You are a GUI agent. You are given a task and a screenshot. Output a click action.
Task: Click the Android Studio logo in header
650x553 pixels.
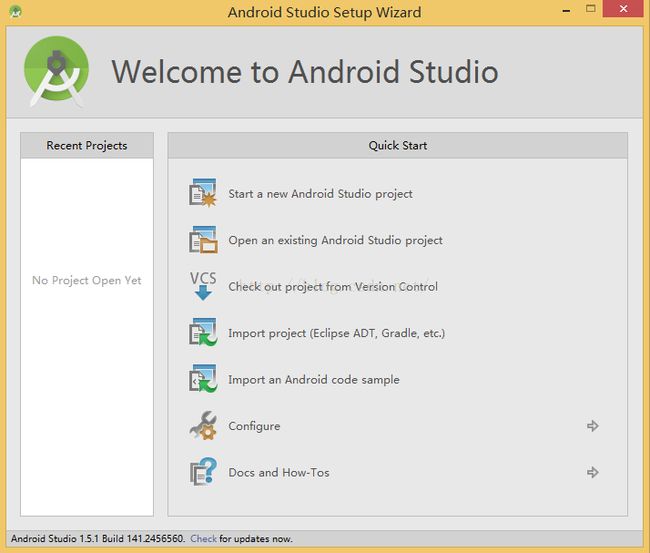tap(56, 71)
